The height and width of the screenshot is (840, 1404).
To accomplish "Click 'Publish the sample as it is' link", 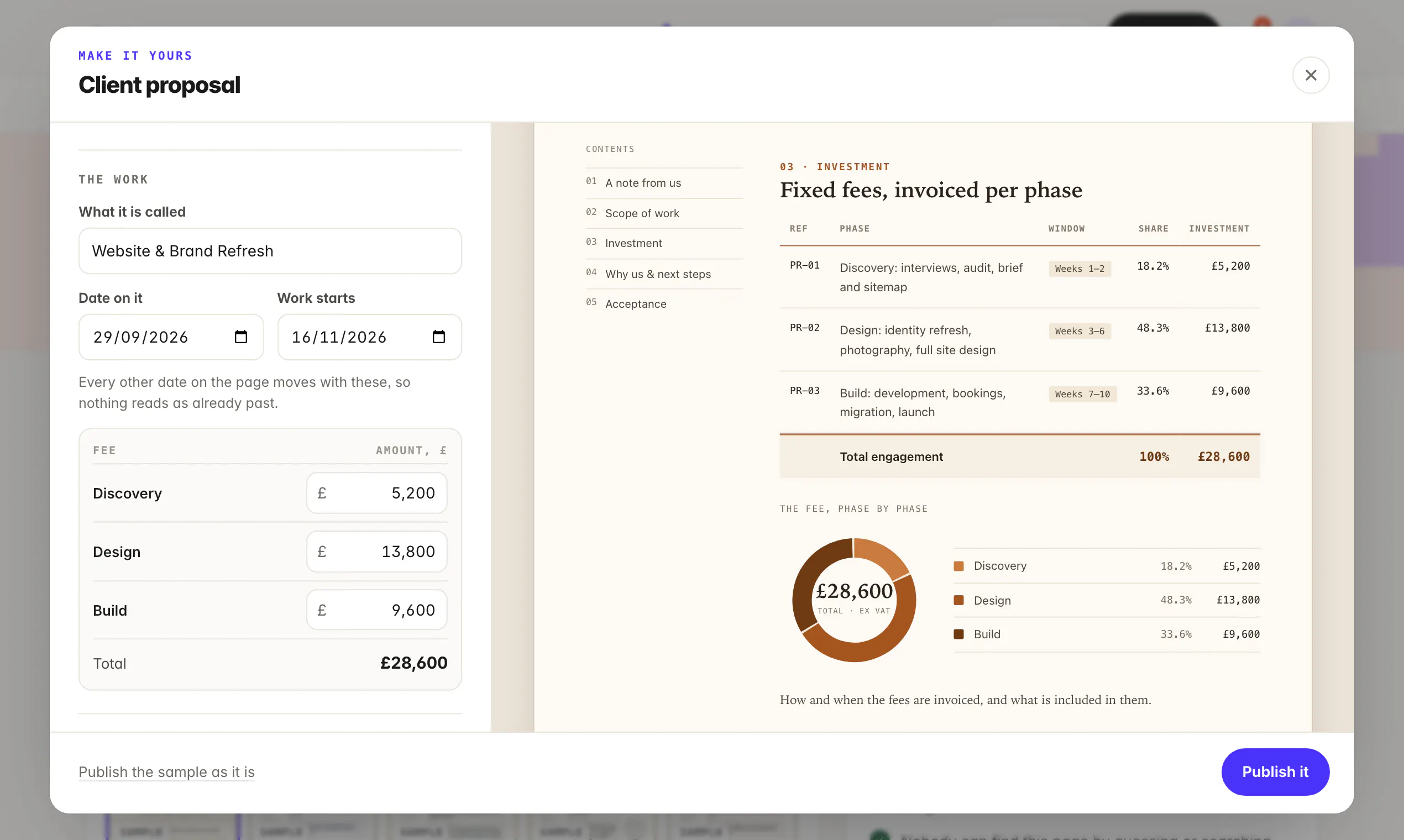I will 166,771.
